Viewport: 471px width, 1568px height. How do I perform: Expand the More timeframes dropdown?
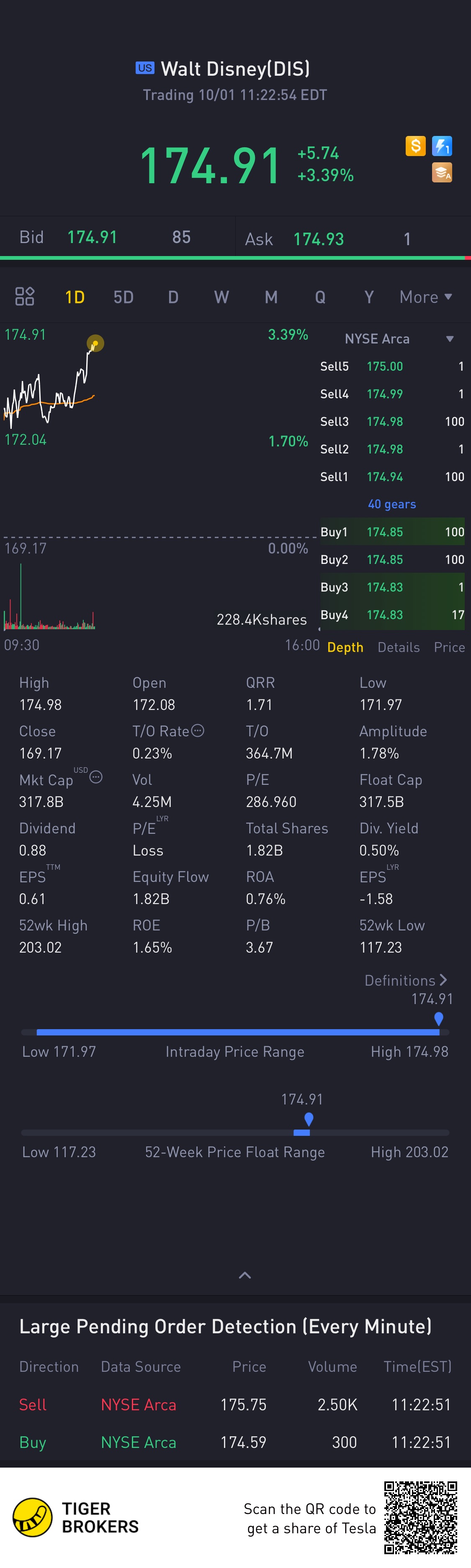(426, 297)
